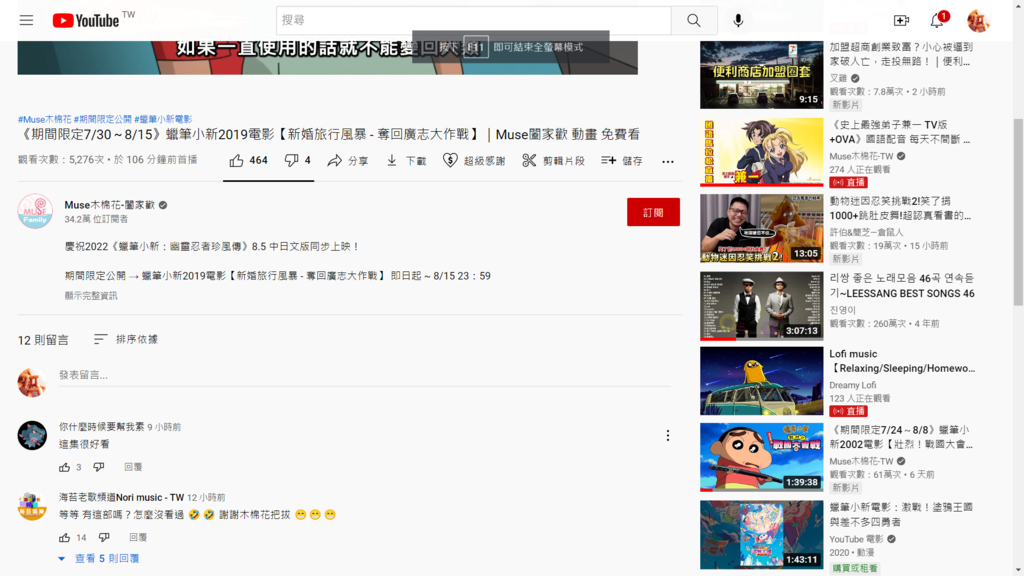
Task: Open the #期間限定公開 hashtag
Action: [103, 120]
